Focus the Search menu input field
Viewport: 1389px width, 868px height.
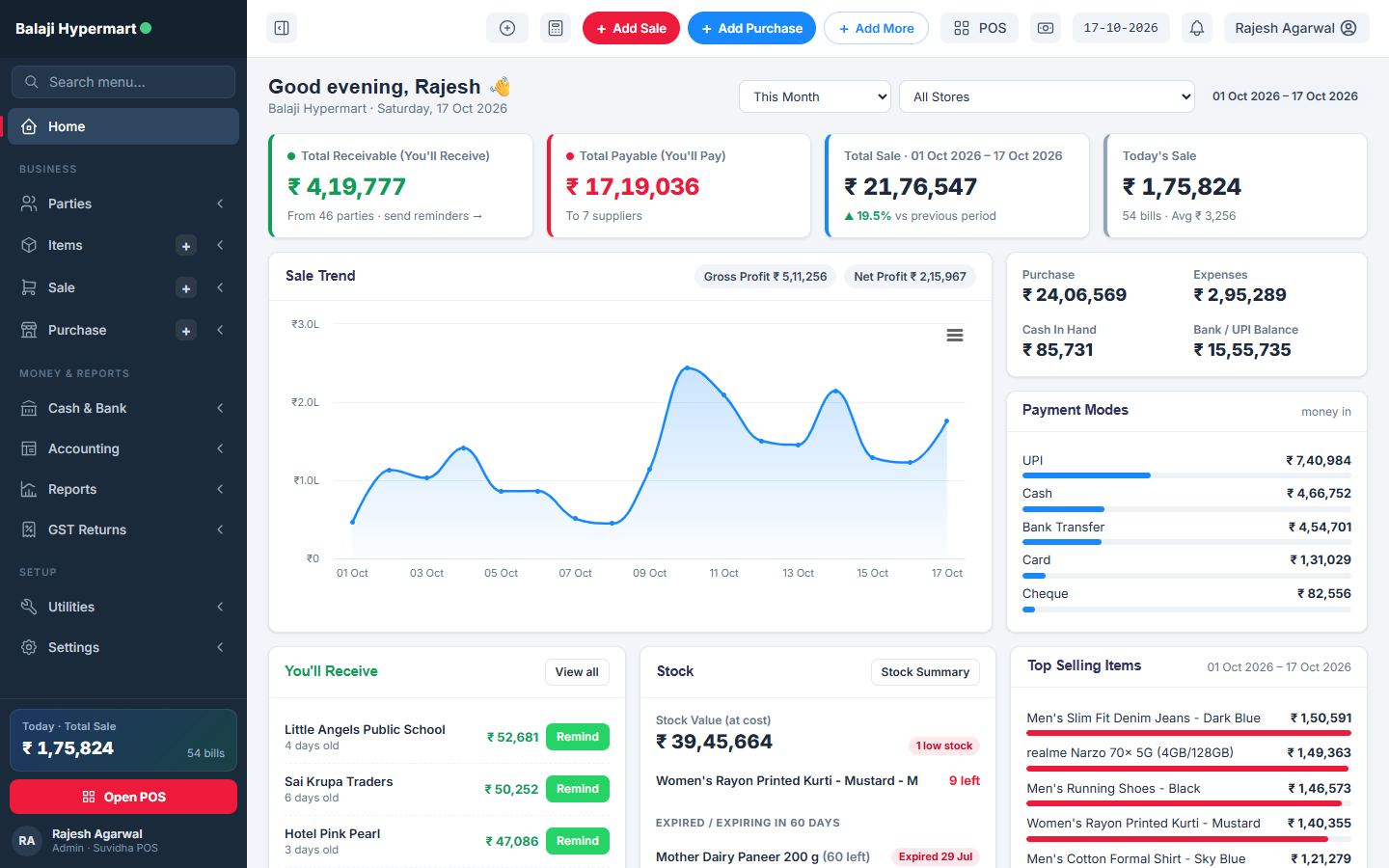[x=123, y=82]
